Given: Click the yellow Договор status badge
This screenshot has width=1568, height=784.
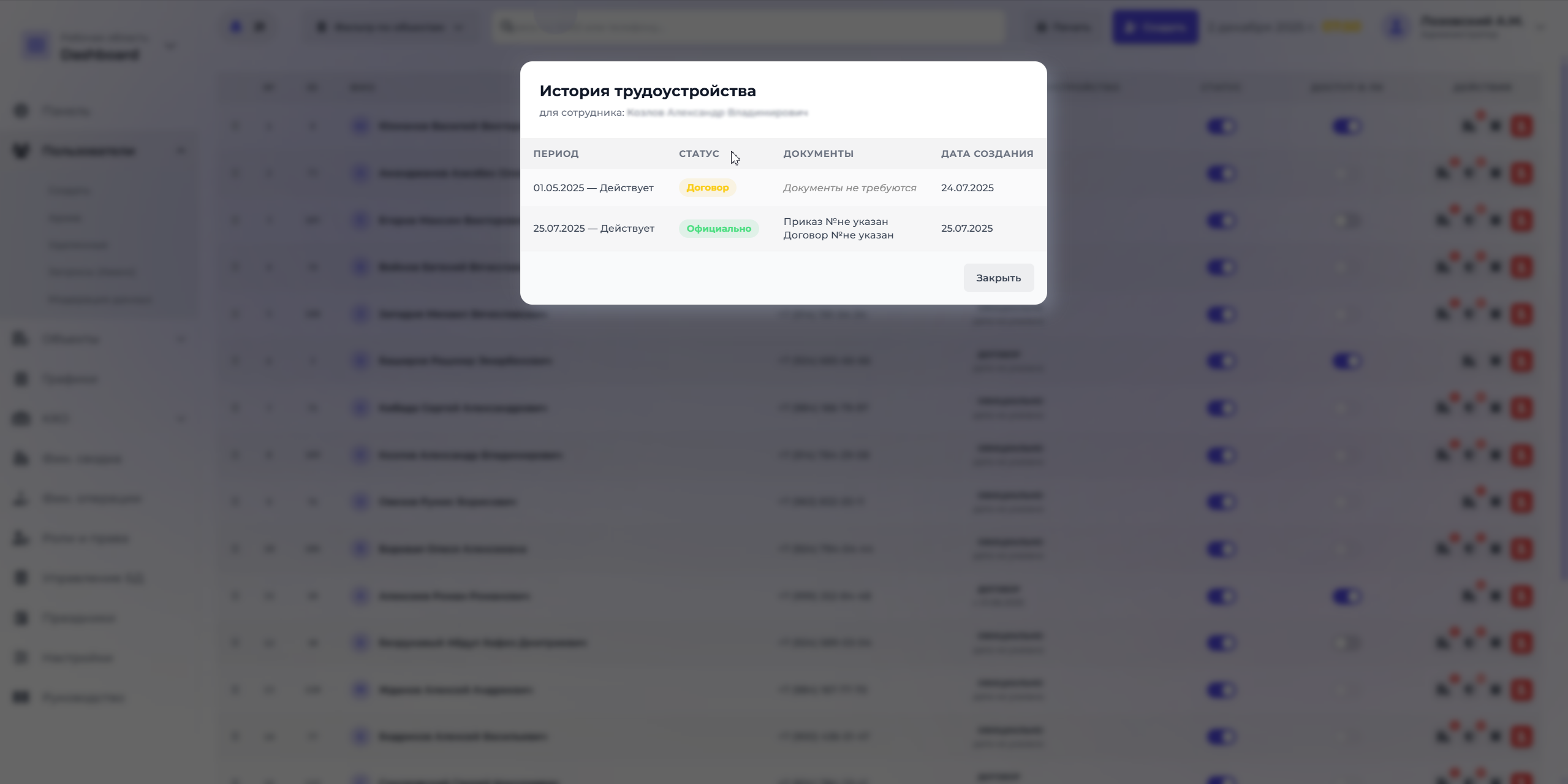Looking at the screenshot, I should tap(707, 188).
